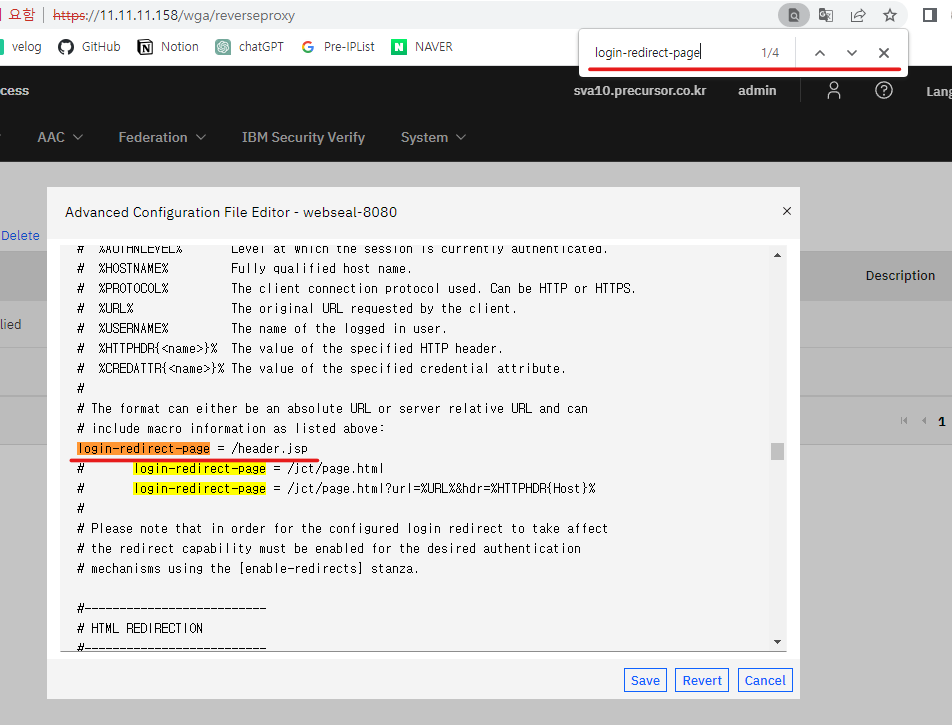Expand the System menu
952x725 pixels.
click(433, 137)
